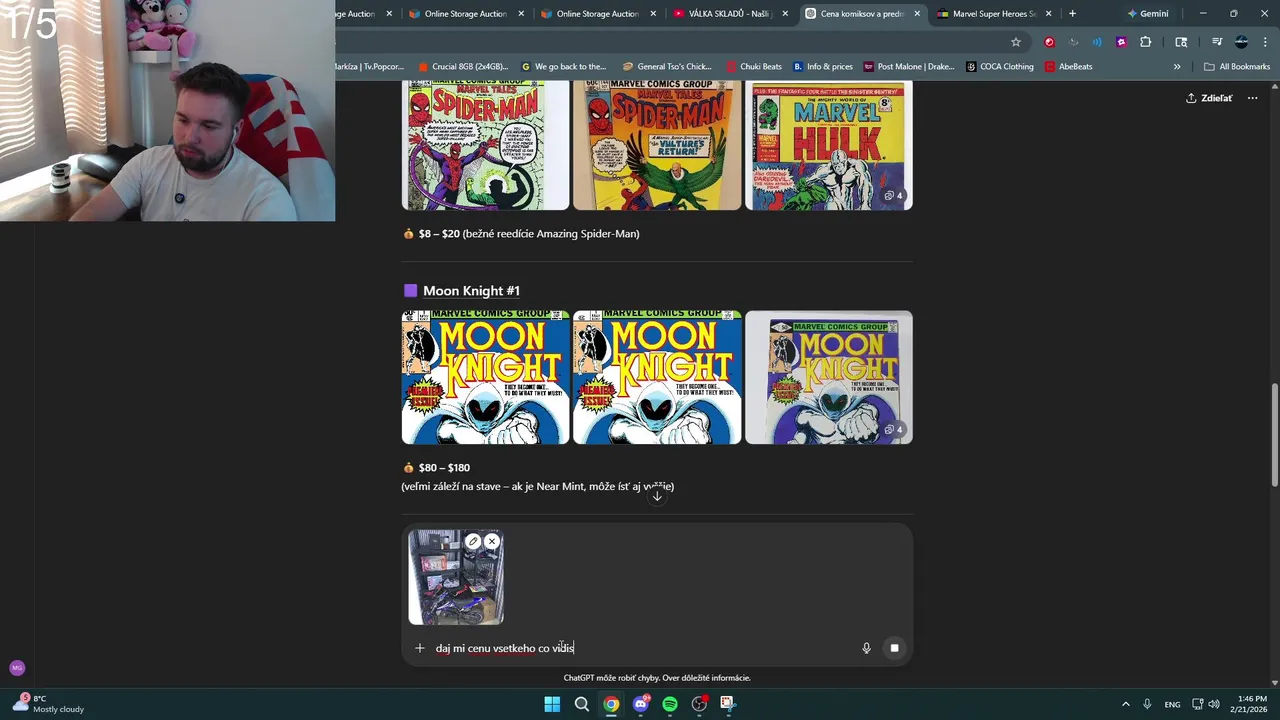1280x720 pixels.
Task: Open the Gemini button in the tab bar
Action: [1147, 14]
